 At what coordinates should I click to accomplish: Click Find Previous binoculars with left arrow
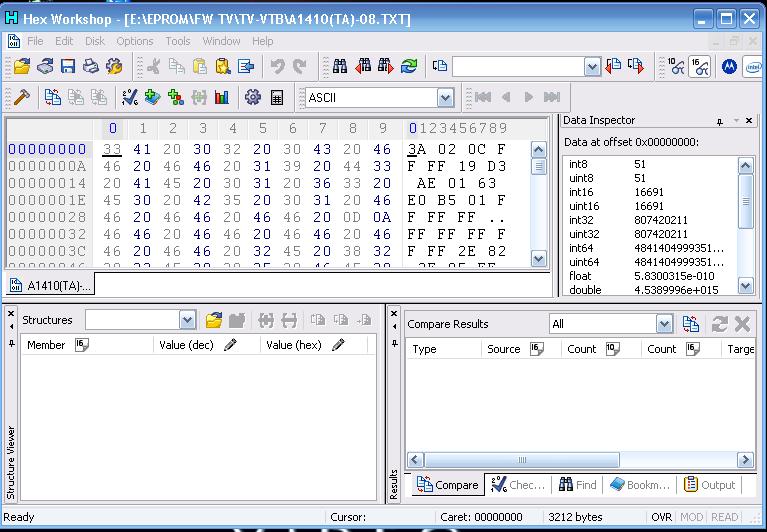pyautogui.click(x=363, y=66)
